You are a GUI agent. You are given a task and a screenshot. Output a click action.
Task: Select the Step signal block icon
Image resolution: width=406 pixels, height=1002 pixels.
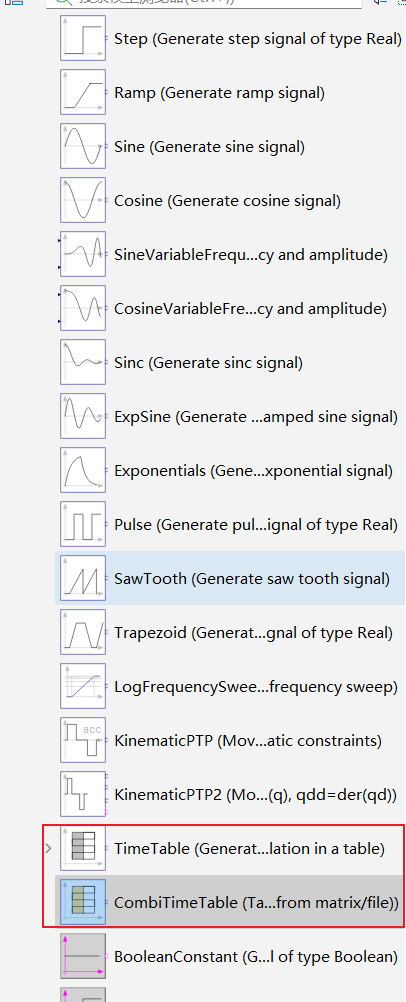pyautogui.click(x=83, y=38)
